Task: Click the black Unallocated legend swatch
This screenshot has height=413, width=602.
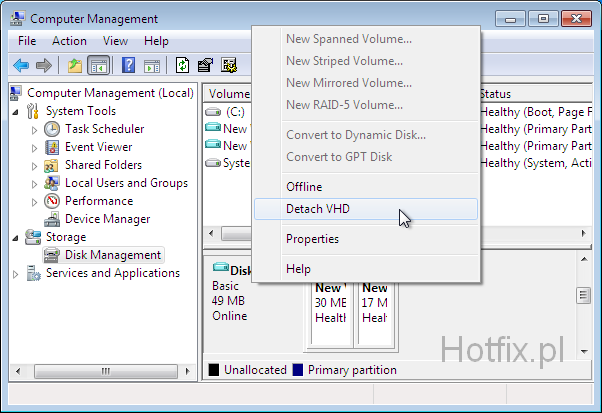Action: [x=214, y=370]
